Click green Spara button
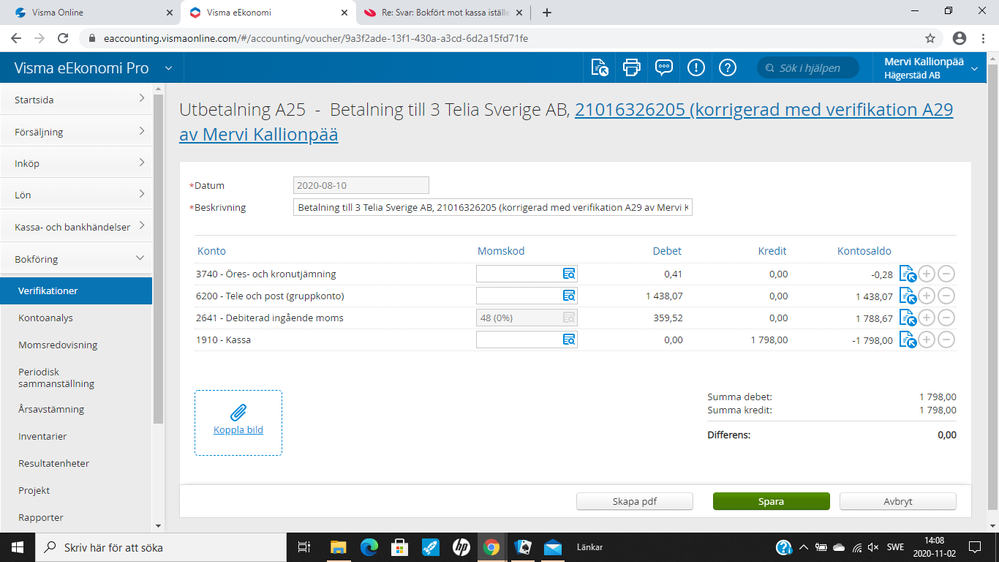This screenshot has height=562, width=999. tap(771, 501)
